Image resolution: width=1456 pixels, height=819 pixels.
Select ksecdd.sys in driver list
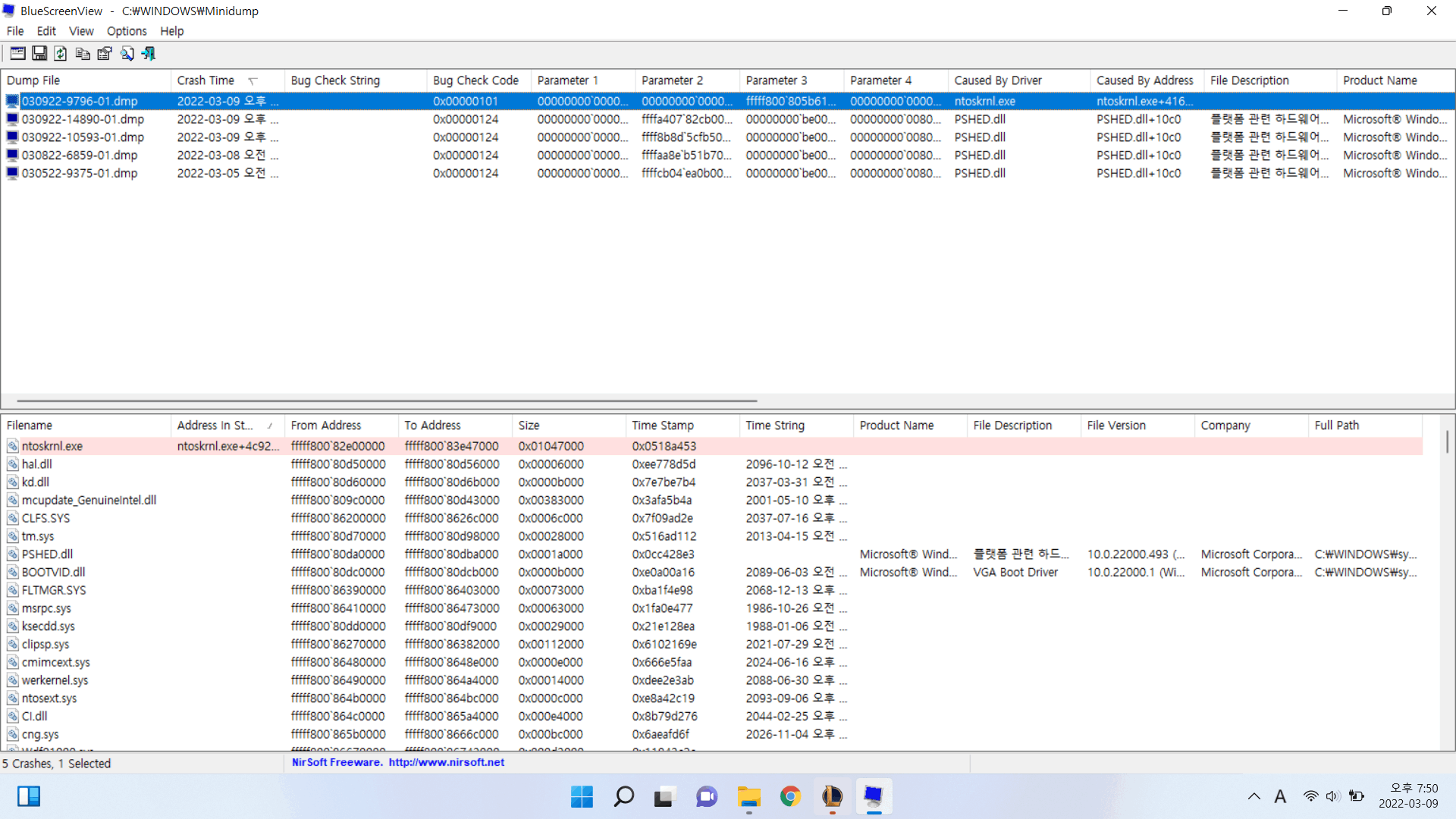[x=49, y=626]
